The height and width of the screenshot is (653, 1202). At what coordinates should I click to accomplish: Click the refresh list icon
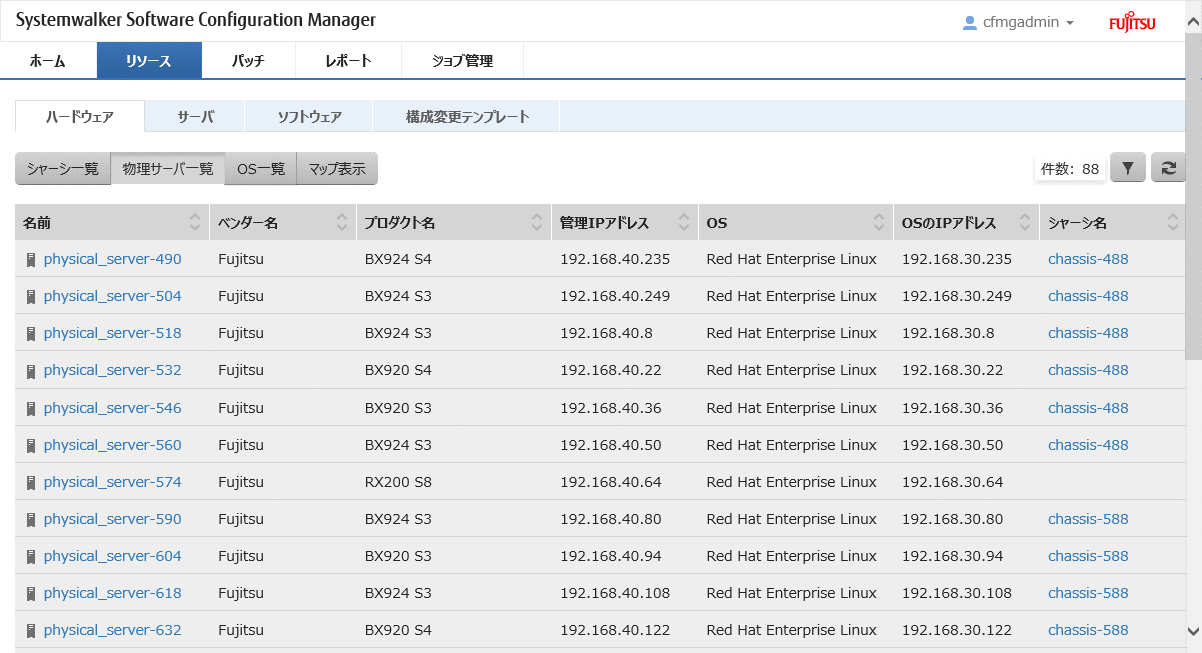(x=1168, y=168)
